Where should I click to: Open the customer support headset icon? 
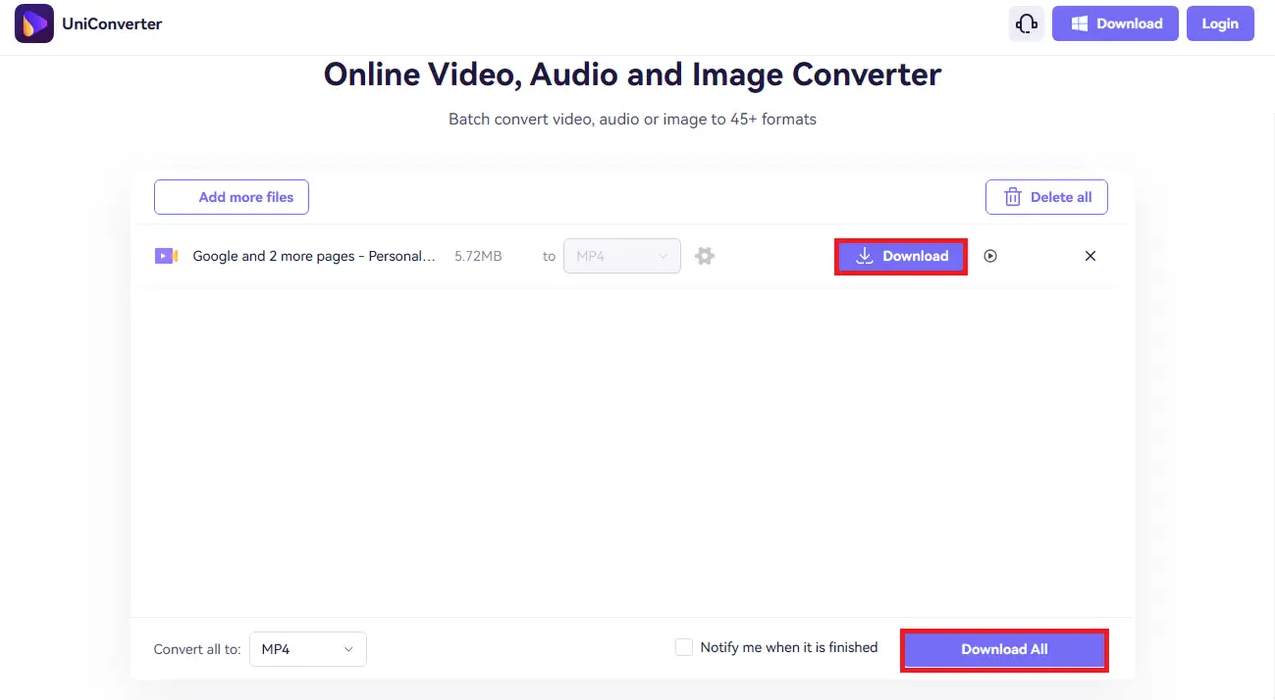pyautogui.click(x=1026, y=23)
